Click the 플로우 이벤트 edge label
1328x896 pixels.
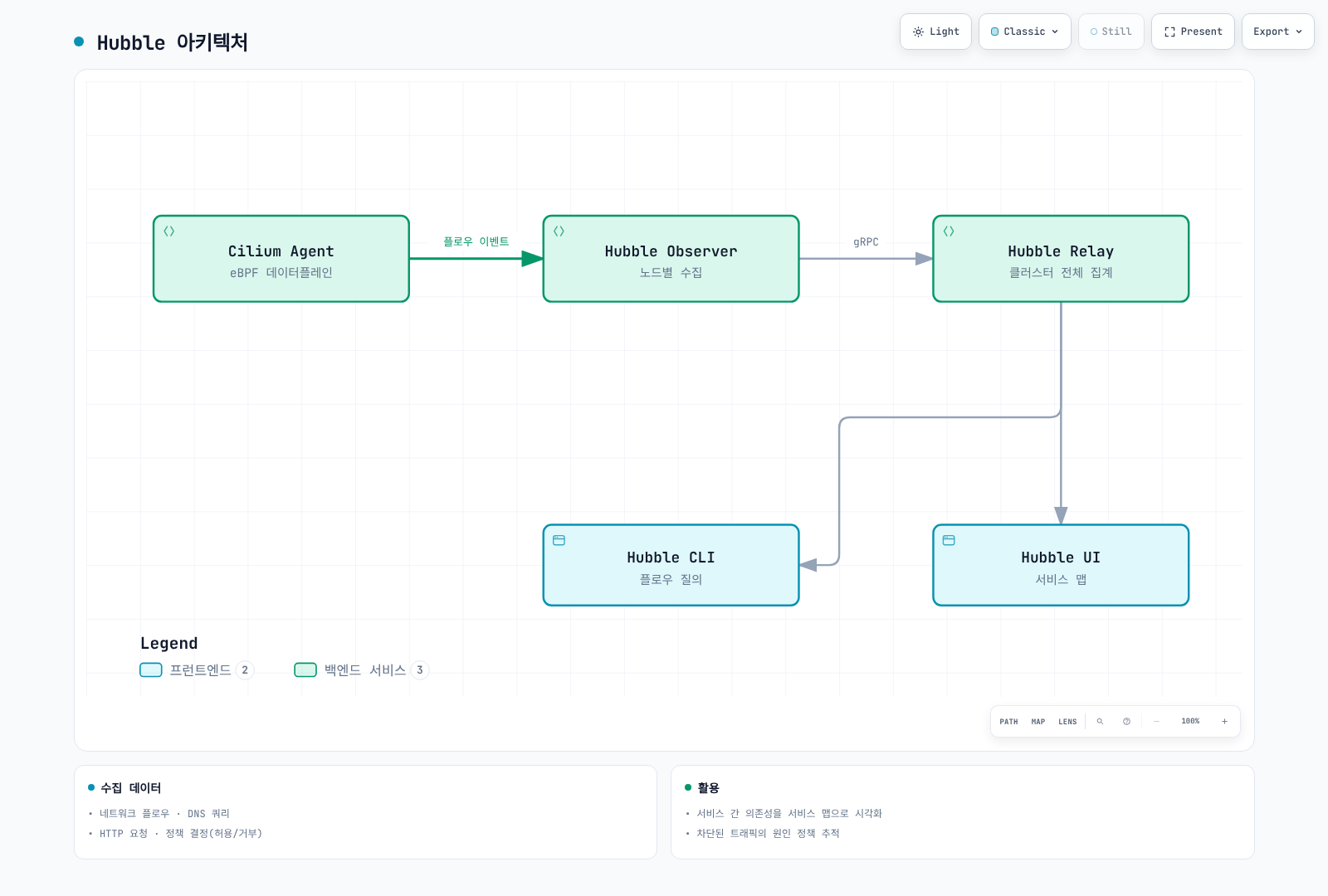tap(476, 241)
